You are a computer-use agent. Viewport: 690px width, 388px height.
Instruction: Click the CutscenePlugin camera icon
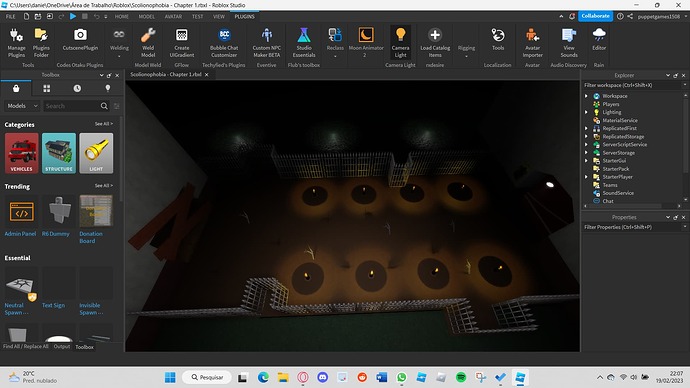(80, 35)
